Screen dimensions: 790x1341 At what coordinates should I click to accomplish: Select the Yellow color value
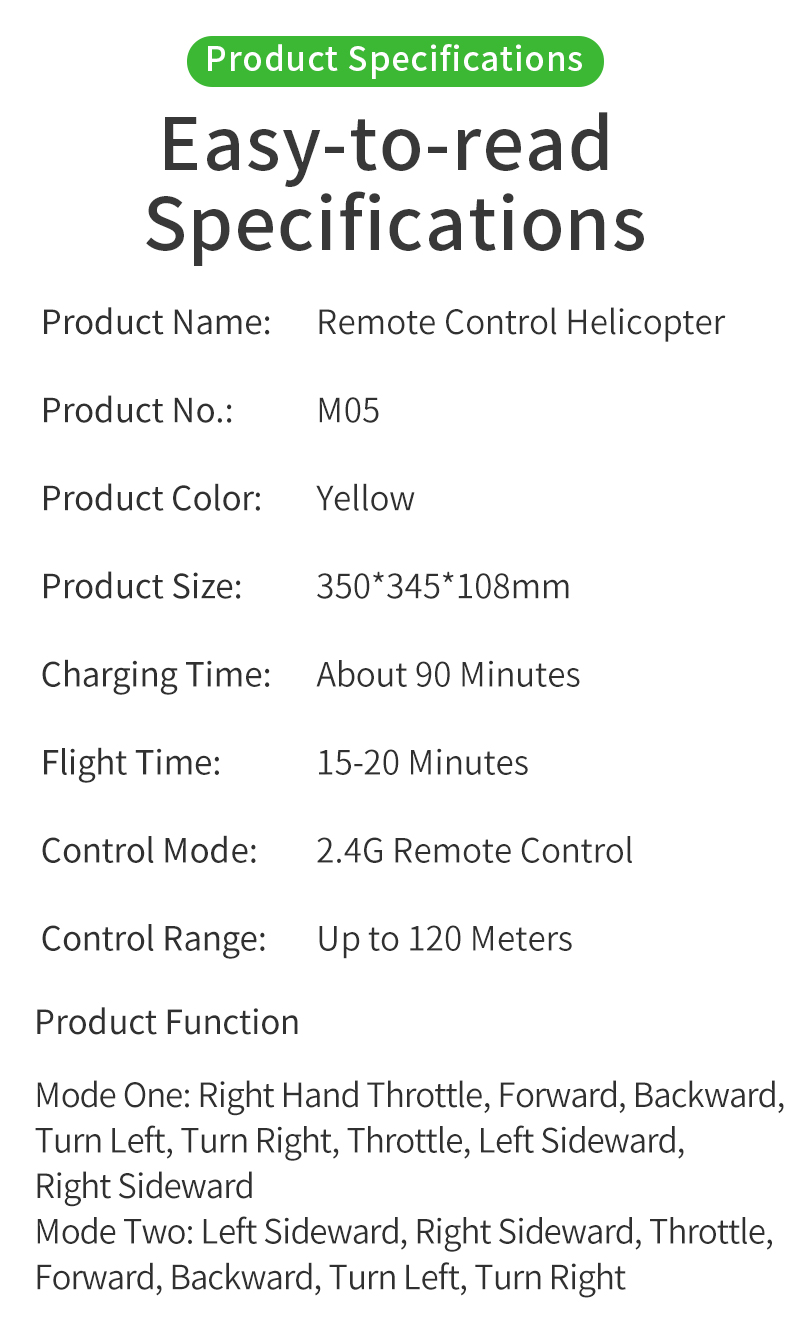(x=365, y=499)
